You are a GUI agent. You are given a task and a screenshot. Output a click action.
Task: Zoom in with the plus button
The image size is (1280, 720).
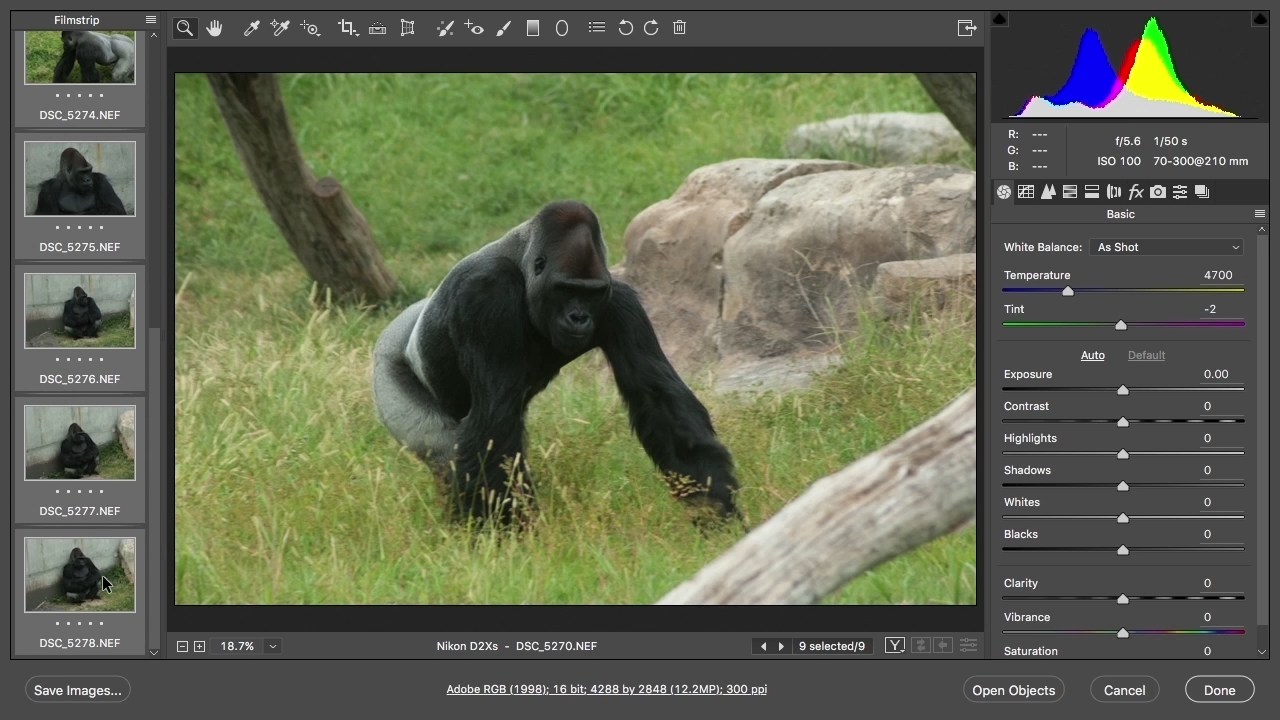point(199,646)
